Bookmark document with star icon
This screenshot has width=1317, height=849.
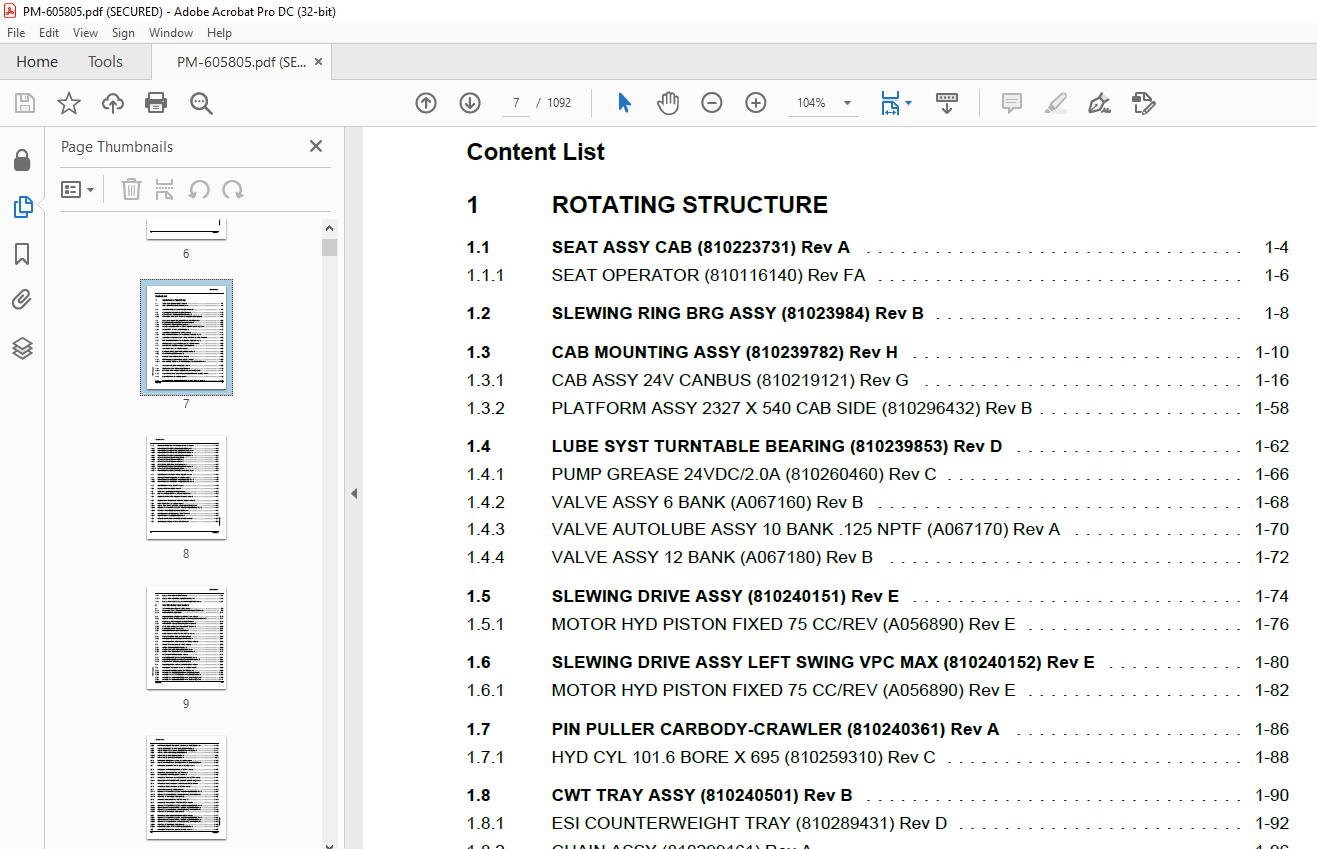point(68,103)
